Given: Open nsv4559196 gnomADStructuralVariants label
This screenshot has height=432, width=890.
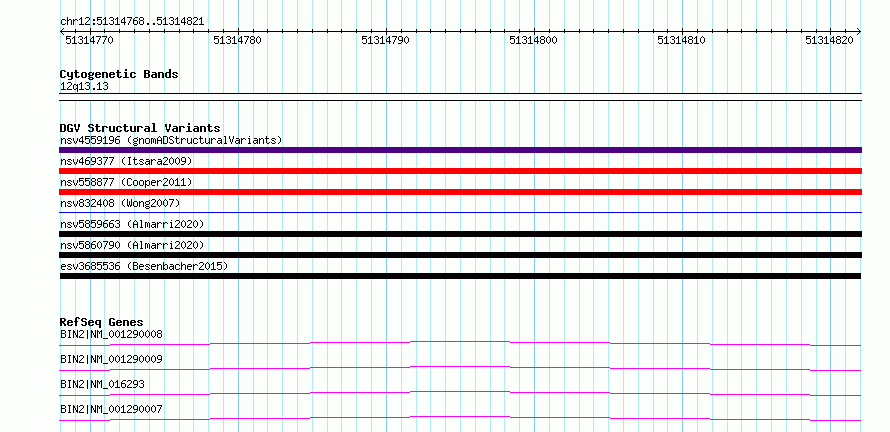Looking at the screenshot, I should click(x=171, y=140).
